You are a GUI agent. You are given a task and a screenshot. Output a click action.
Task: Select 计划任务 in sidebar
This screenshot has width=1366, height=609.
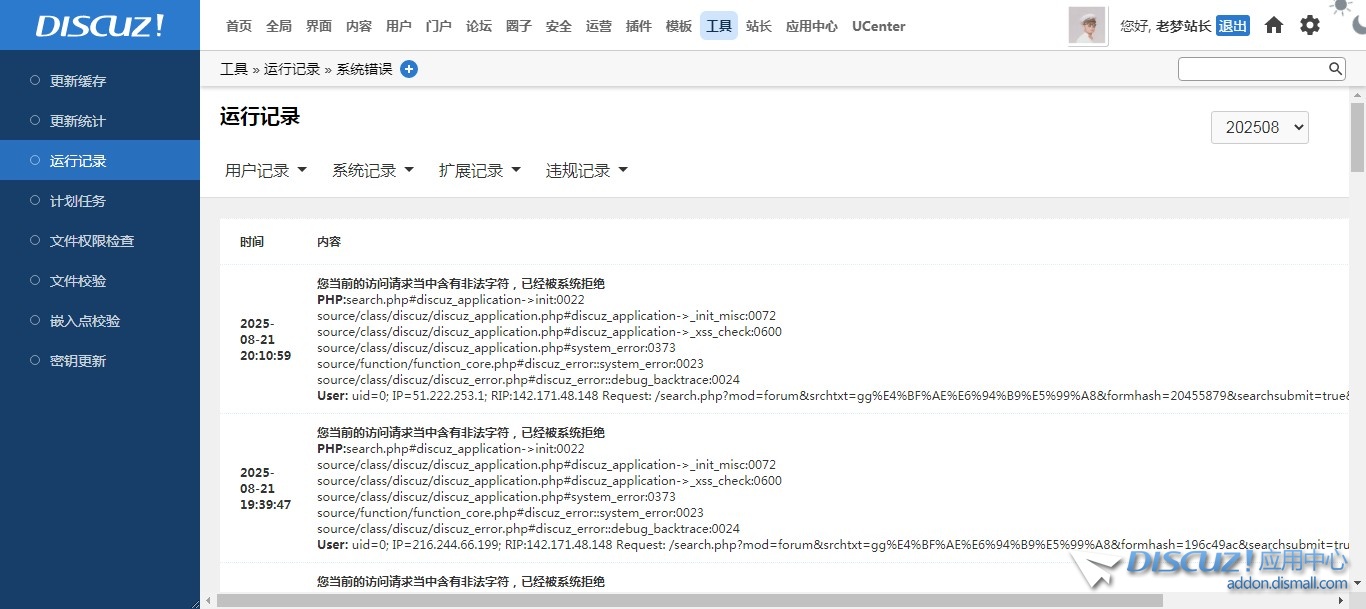(100, 201)
